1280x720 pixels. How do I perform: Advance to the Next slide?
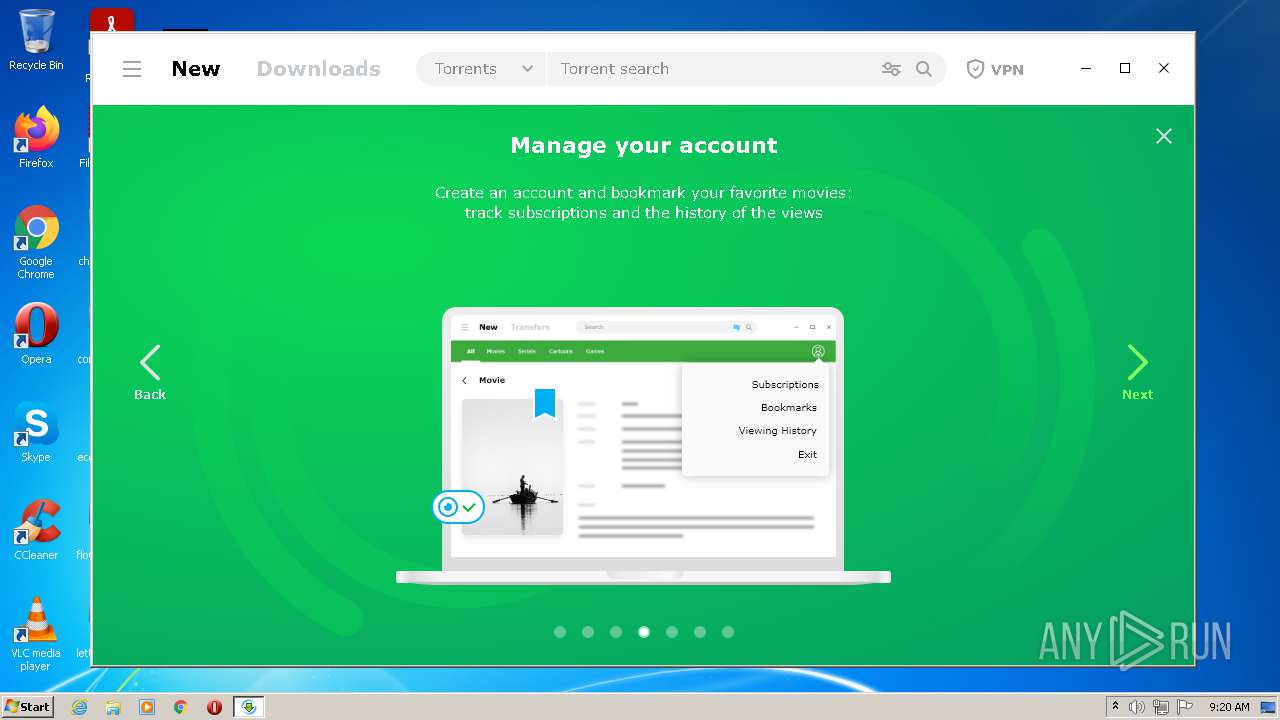click(1137, 372)
